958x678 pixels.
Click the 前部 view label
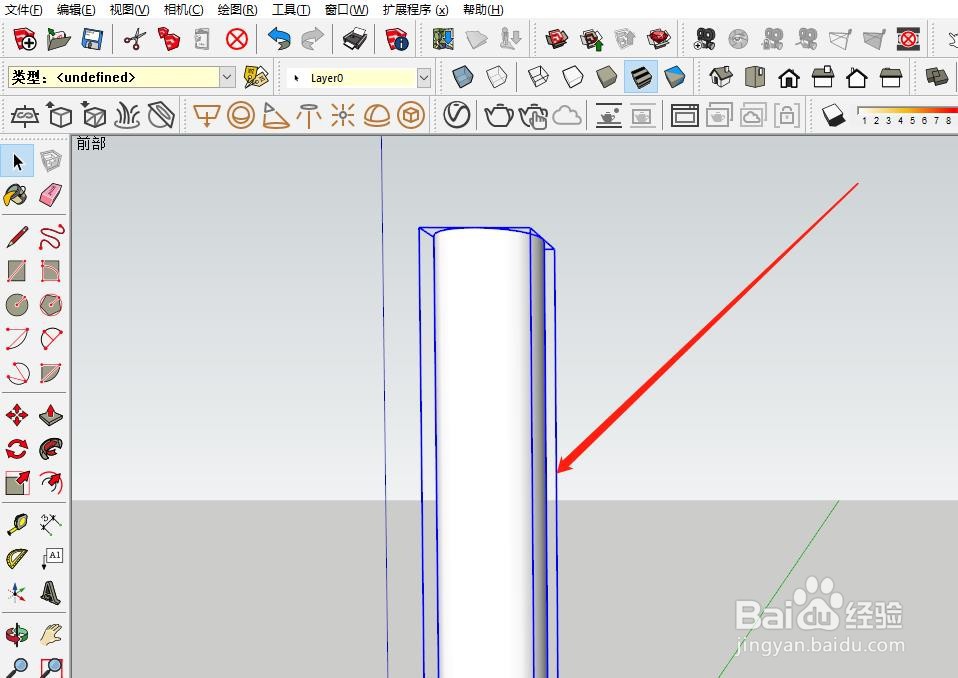coord(91,144)
